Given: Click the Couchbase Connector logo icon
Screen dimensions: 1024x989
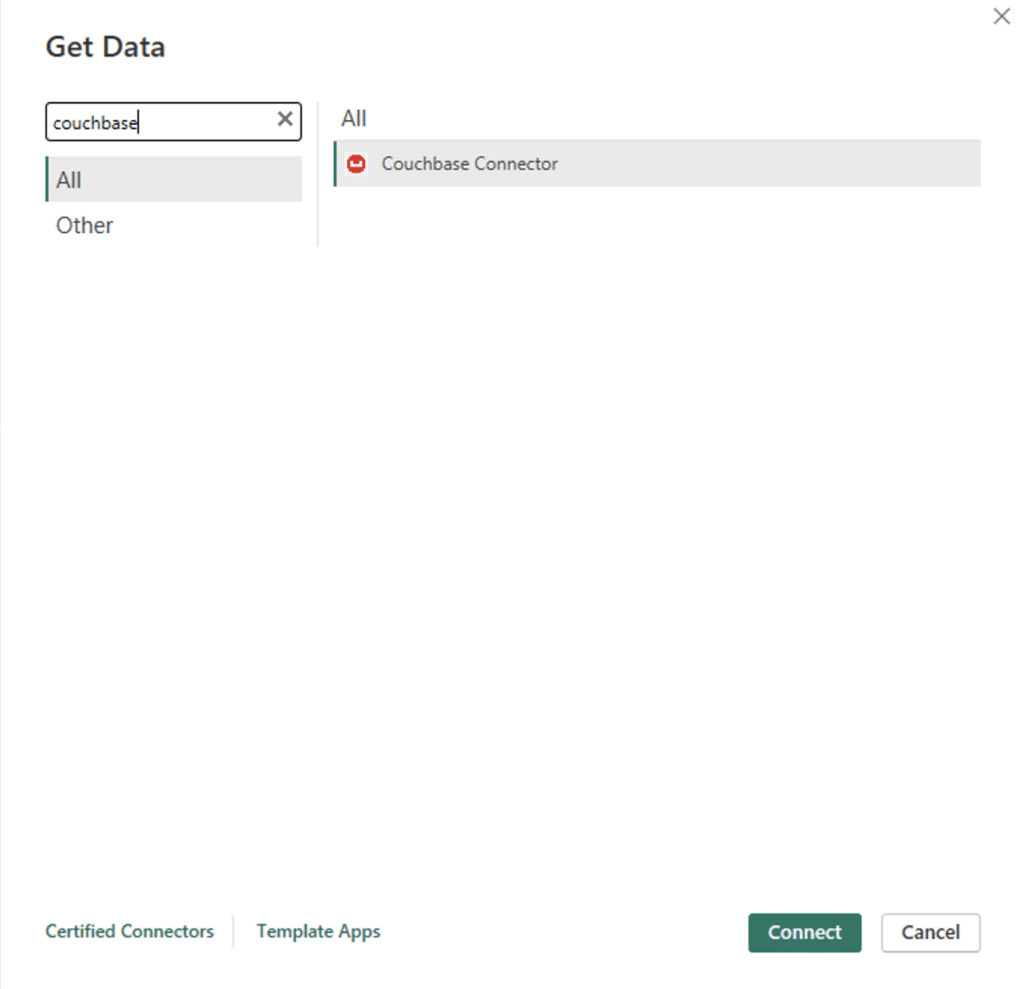Looking at the screenshot, I should [x=357, y=163].
